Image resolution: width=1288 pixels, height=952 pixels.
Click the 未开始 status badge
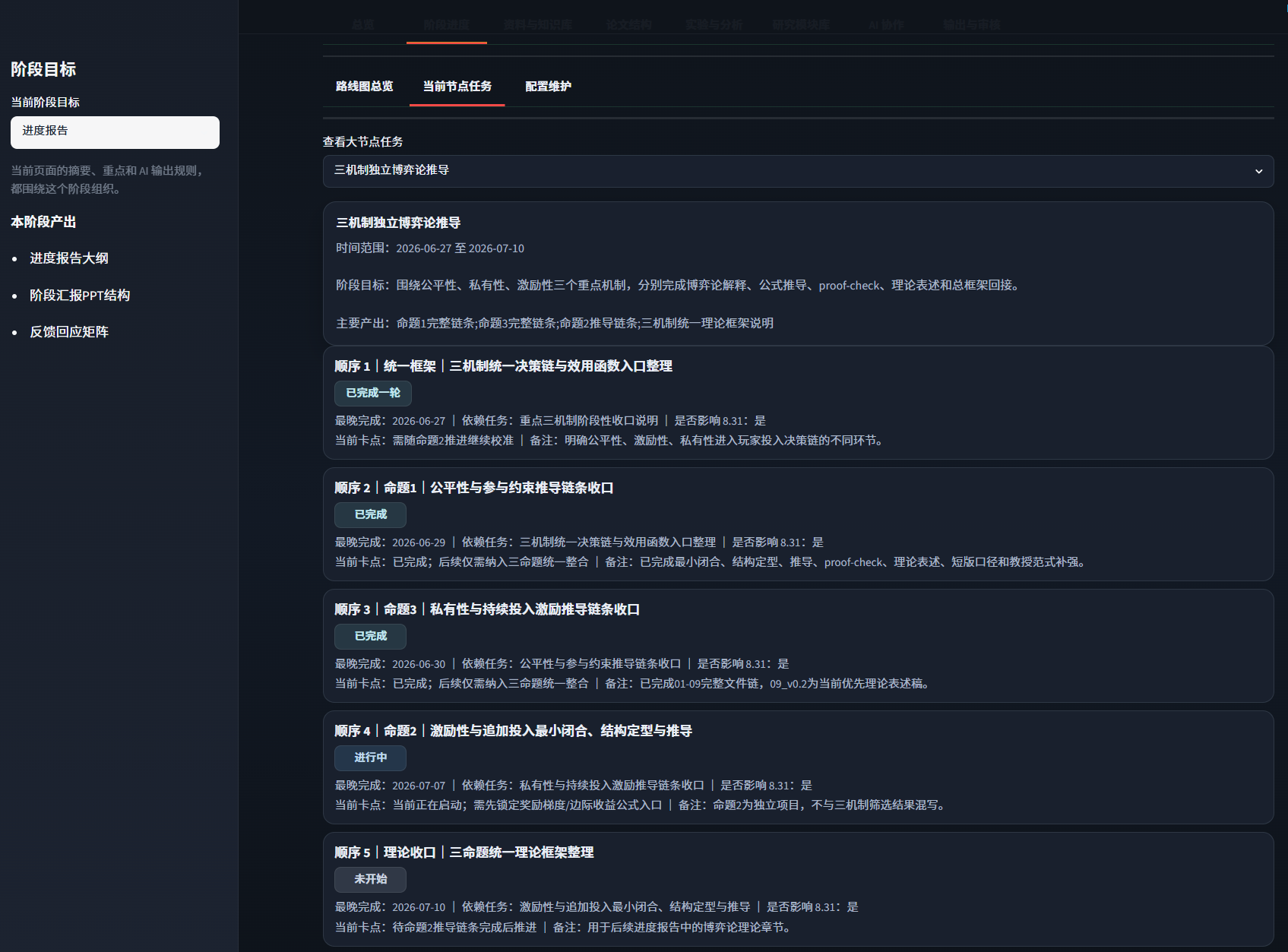pos(370,879)
